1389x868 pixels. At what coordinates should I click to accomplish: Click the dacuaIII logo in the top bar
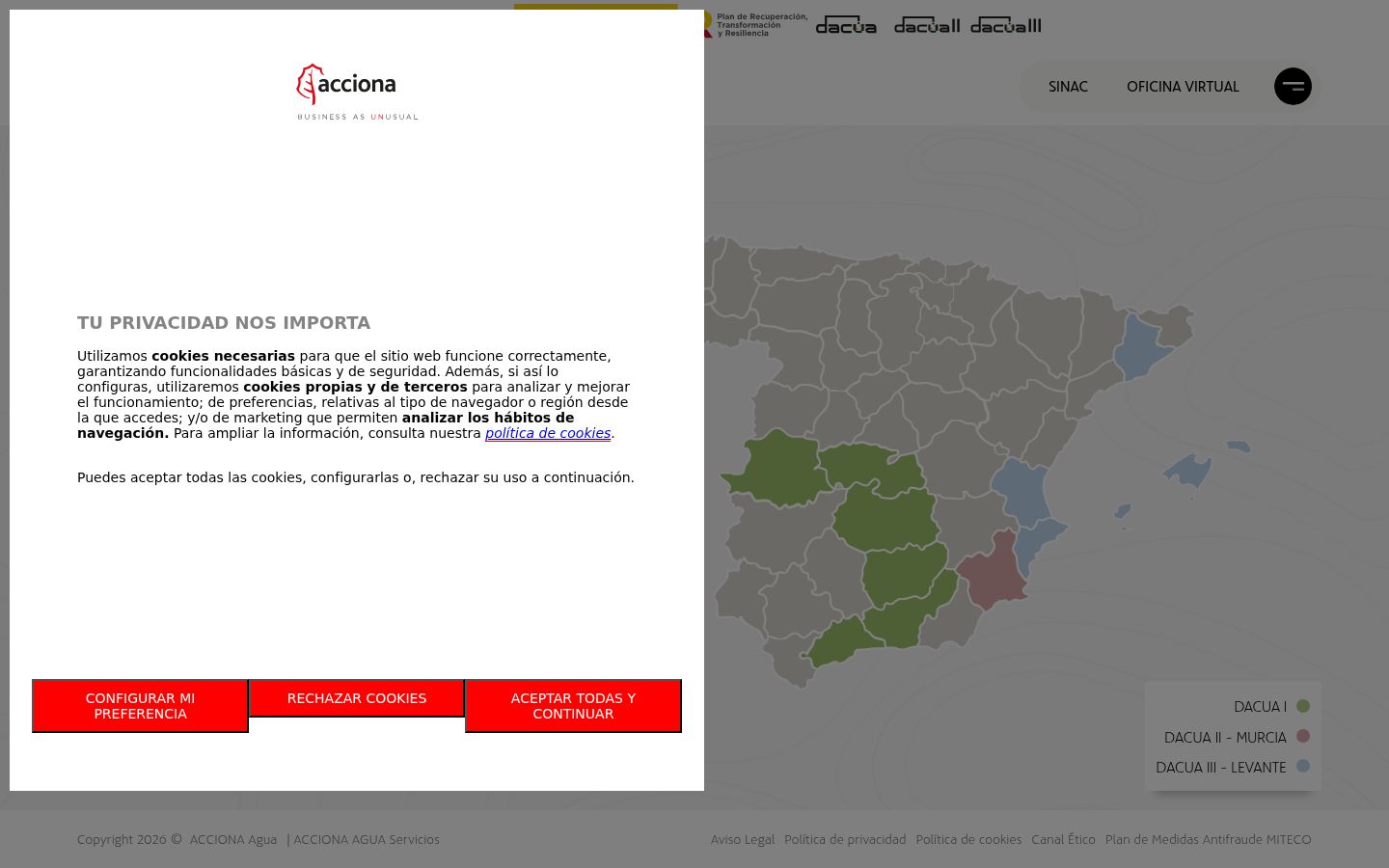pos(1006,26)
